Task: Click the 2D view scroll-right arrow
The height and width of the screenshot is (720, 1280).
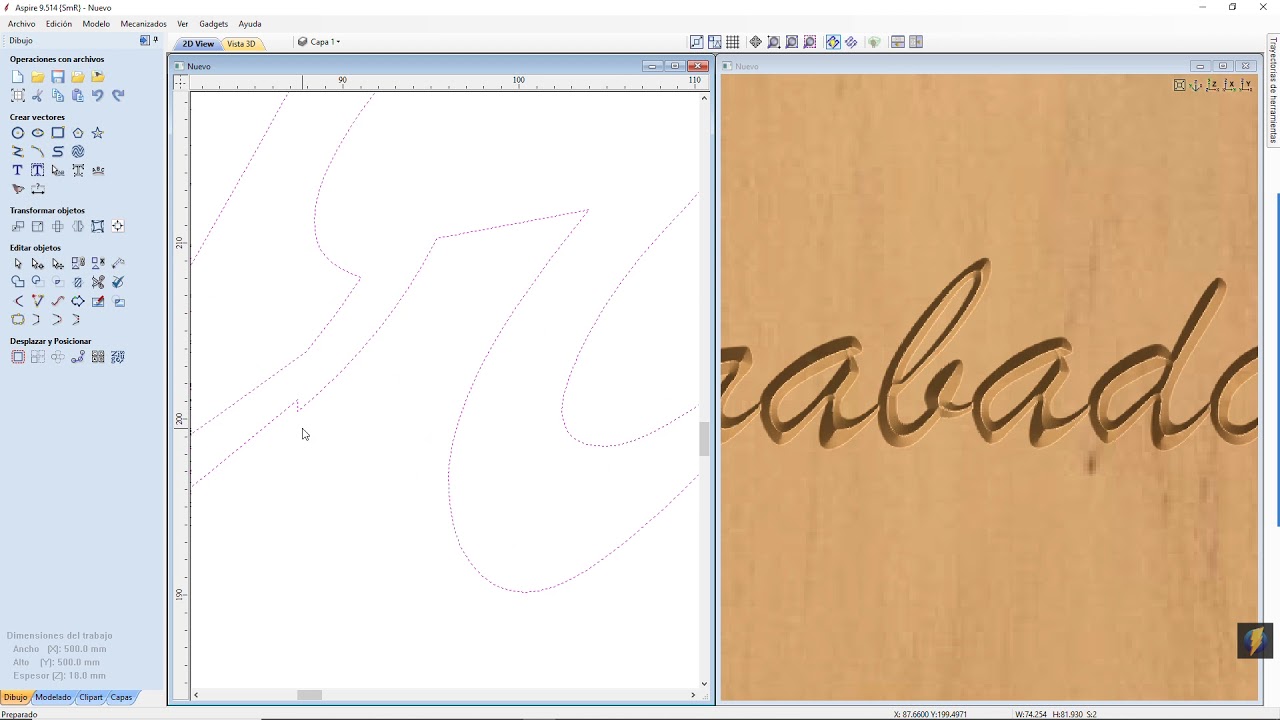Action: 693,695
